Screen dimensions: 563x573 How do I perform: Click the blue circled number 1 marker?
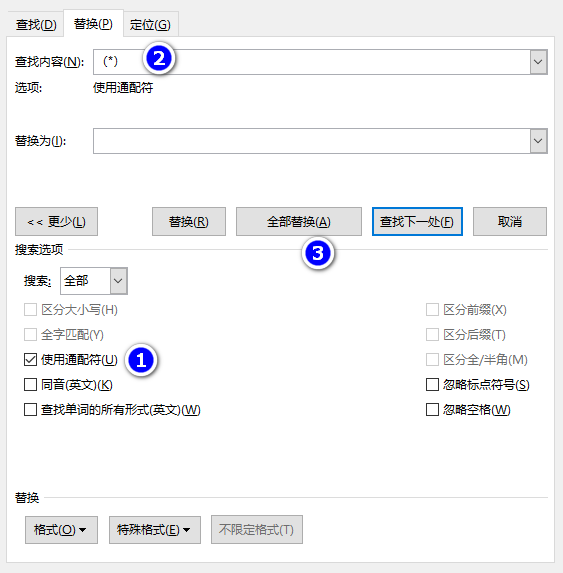point(141,360)
